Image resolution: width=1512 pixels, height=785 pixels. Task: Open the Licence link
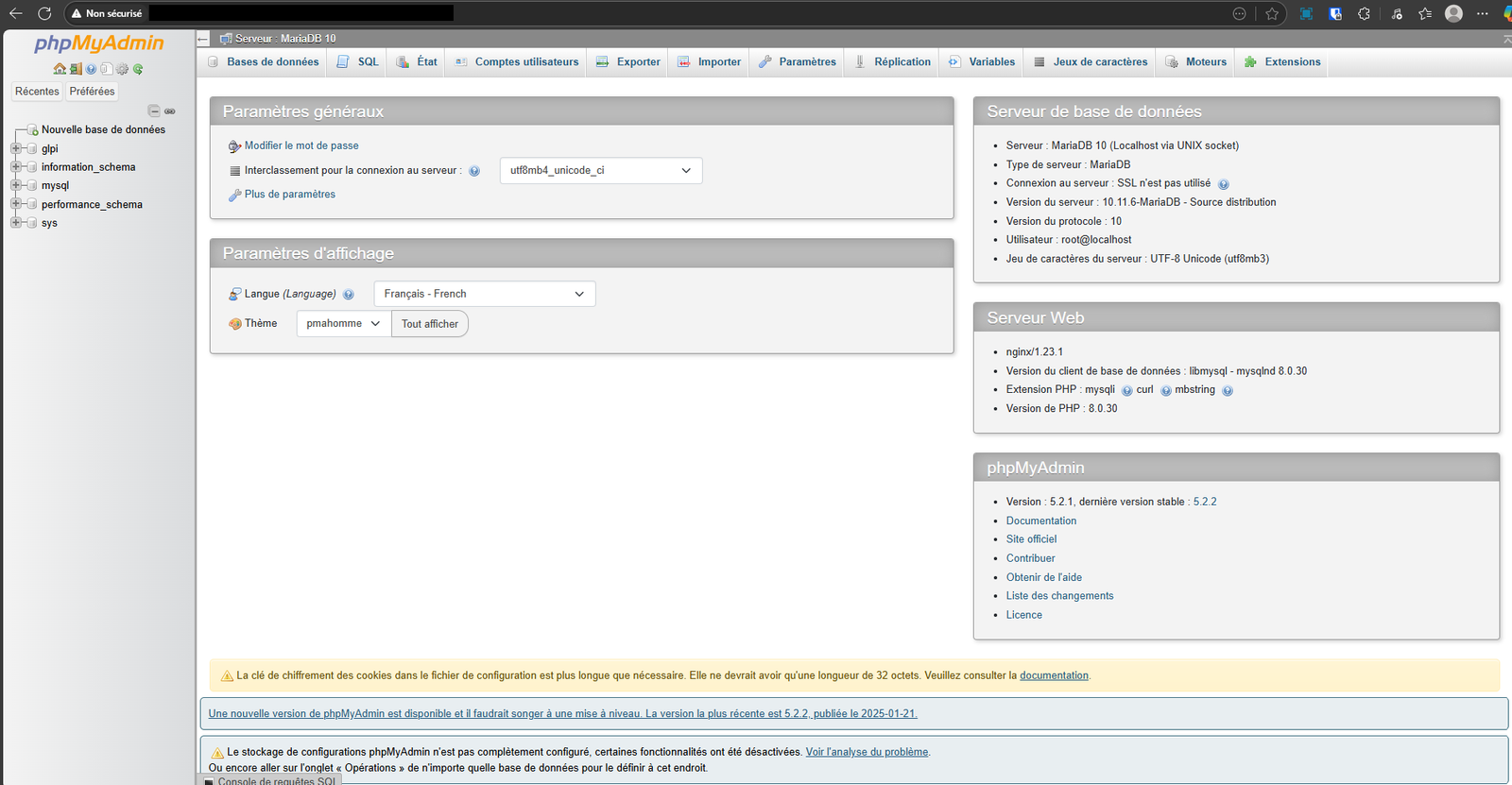pos(1024,615)
